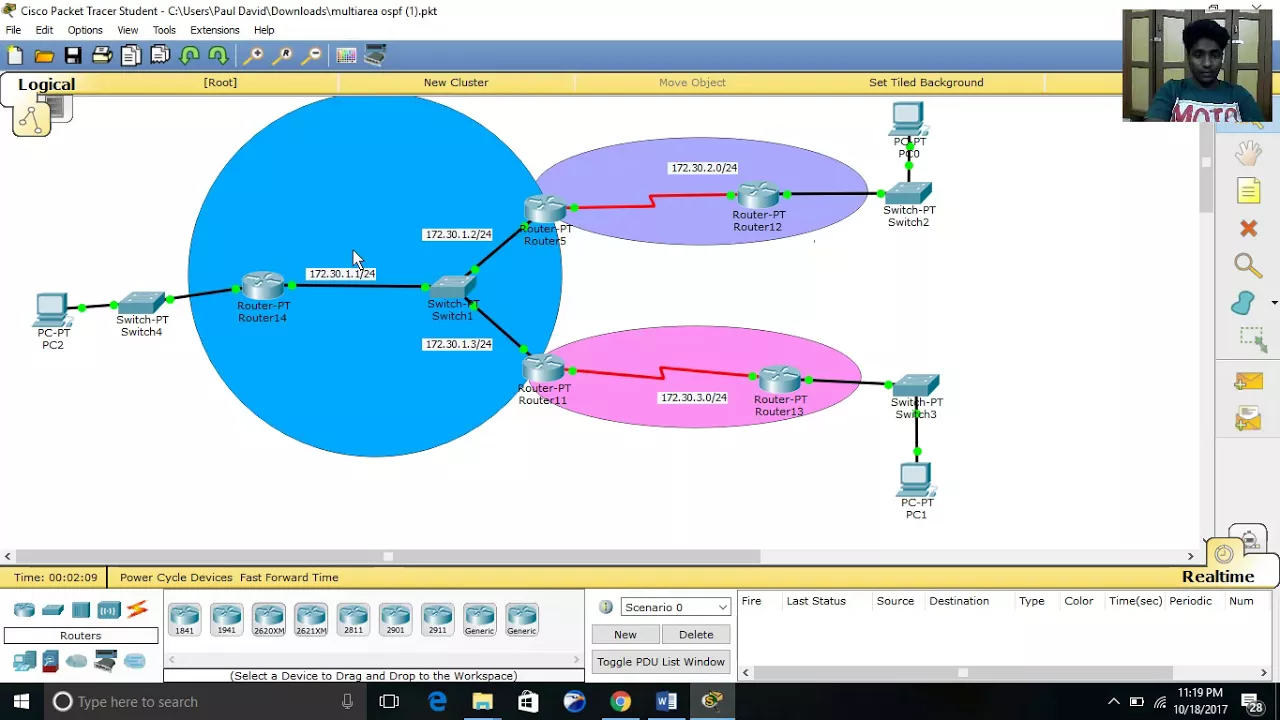
Task: Open the File menu
Action: pos(13,30)
